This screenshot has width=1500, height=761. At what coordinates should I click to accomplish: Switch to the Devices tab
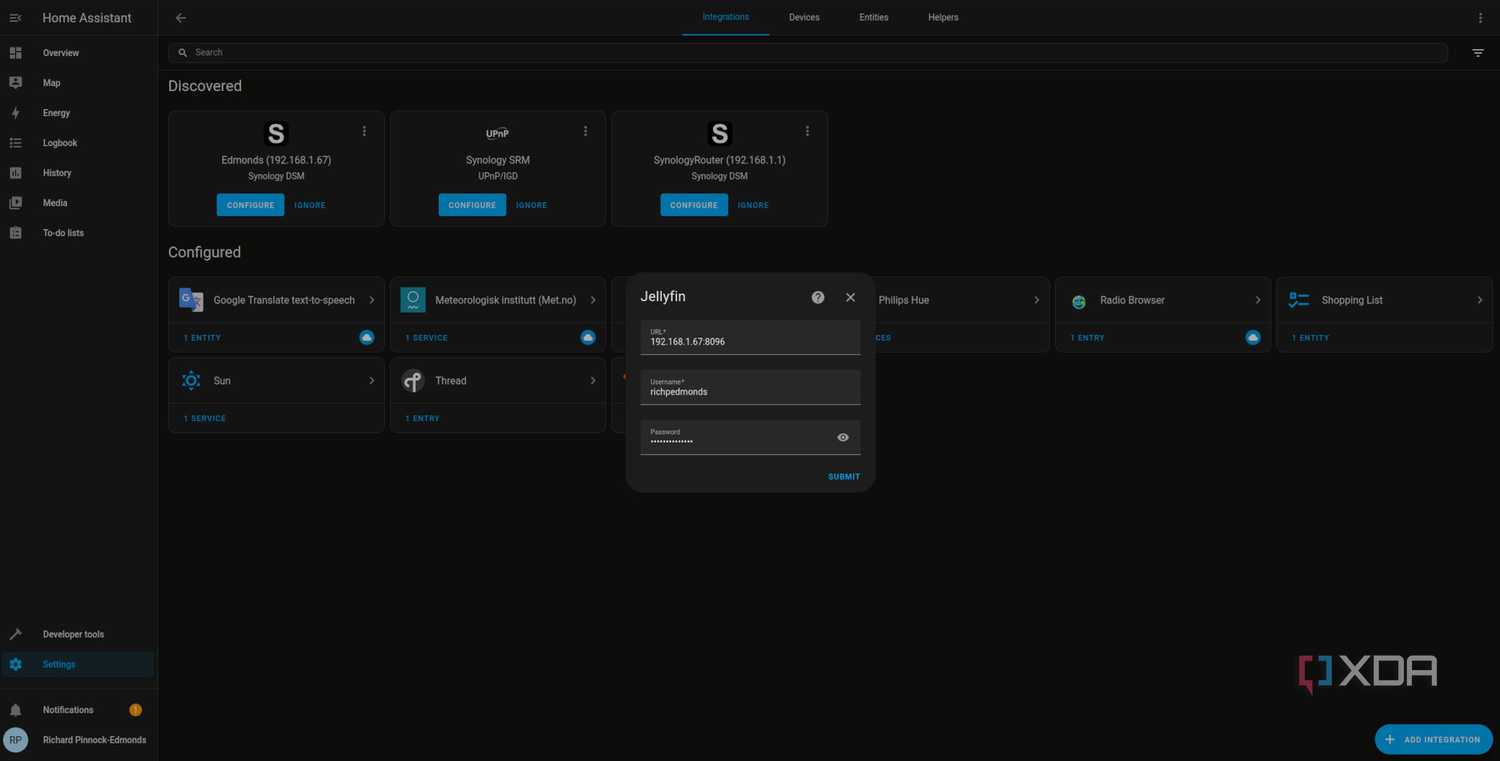[804, 17]
